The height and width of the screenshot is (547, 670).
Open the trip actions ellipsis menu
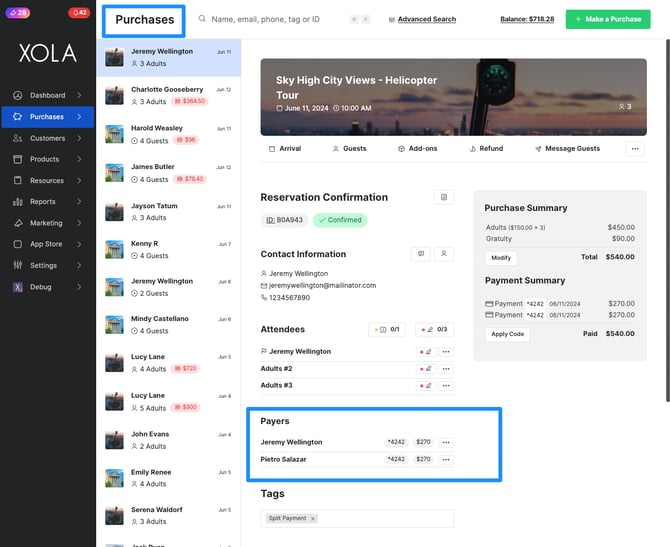pos(635,149)
